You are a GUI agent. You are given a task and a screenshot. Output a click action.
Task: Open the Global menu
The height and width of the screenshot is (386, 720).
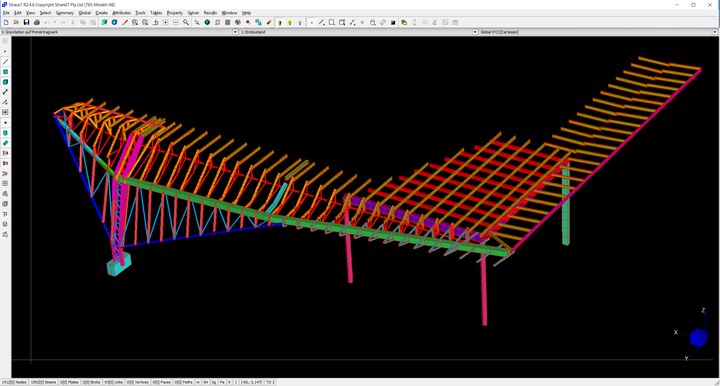coord(84,13)
